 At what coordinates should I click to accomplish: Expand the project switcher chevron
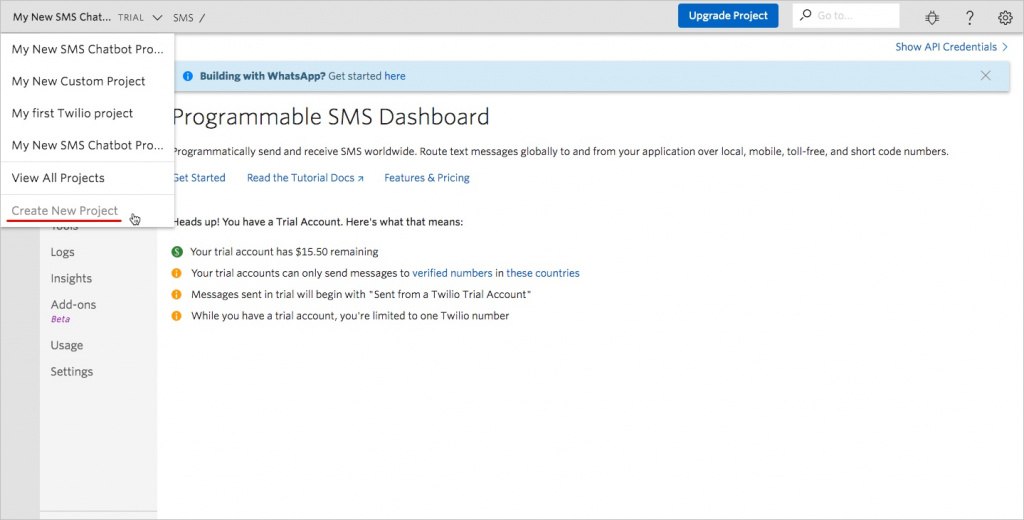(x=158, y=17)
